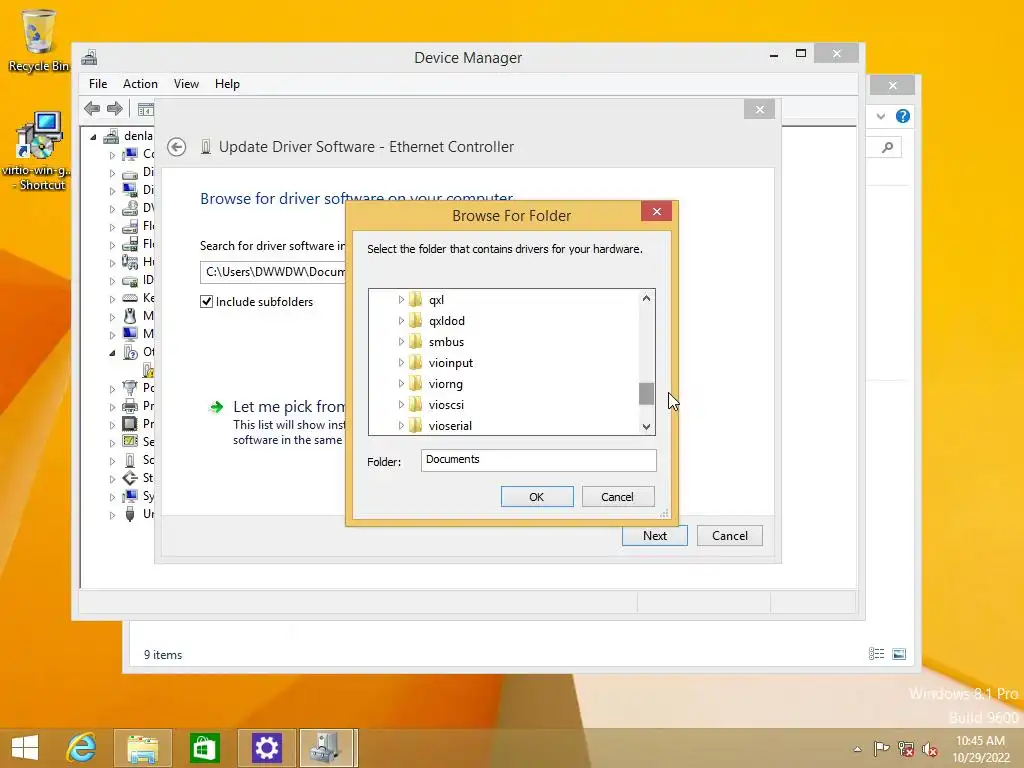Switch Explorer to large icons view
Image resolution: width=1024 pixels, height=768 pixels.
899,654
